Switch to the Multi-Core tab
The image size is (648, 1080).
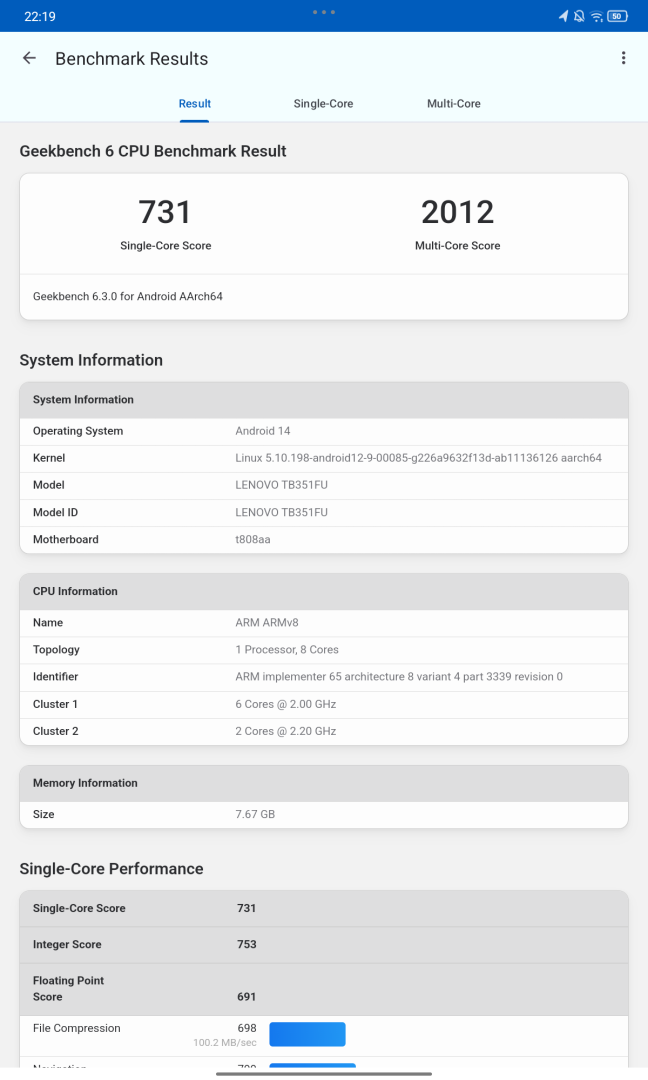(x=454, y=103)
